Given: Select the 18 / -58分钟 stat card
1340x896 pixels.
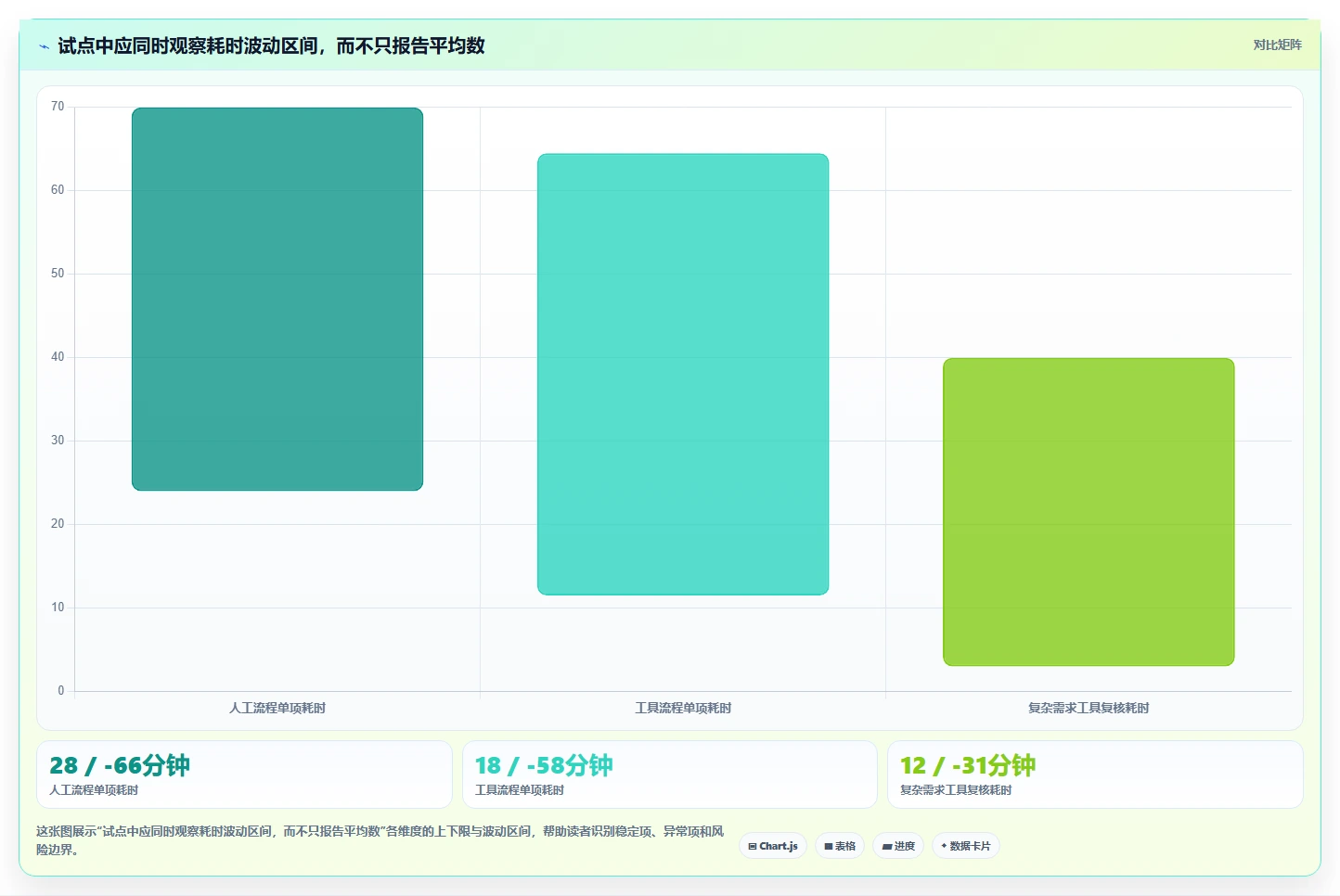Looking at the screenshot, I should click(669, 774).
